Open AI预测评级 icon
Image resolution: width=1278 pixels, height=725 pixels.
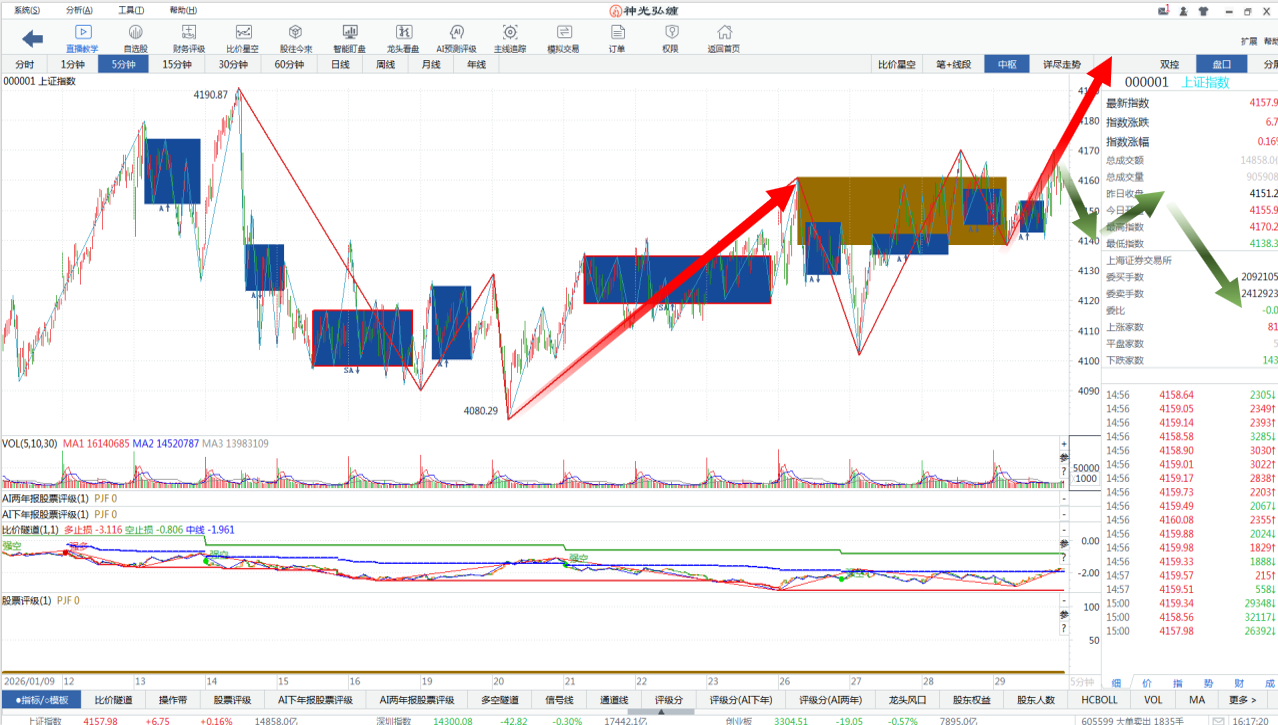tap(456, 38)
